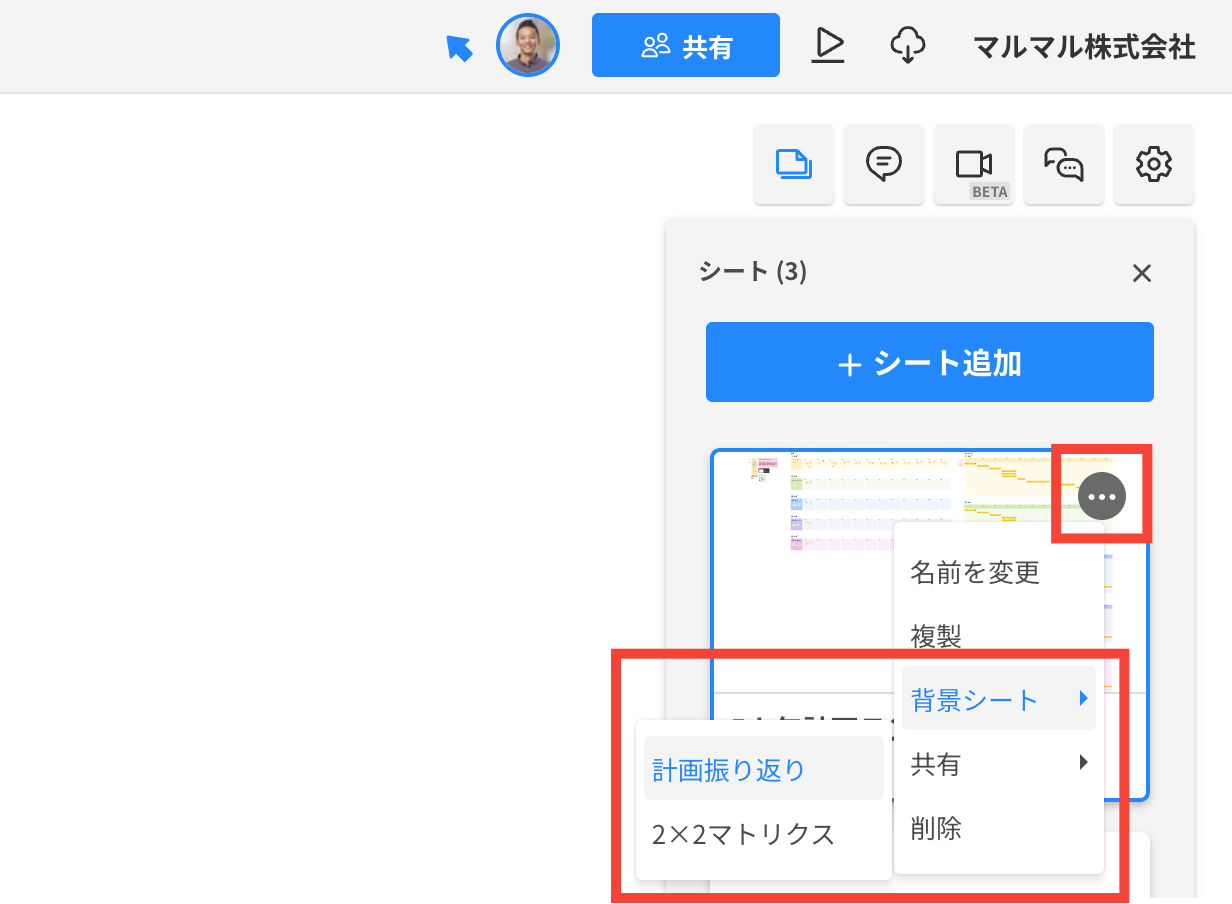Click the シート追加 button
Viewport: 1232px width, 904px height.
[x=930, y=362]
